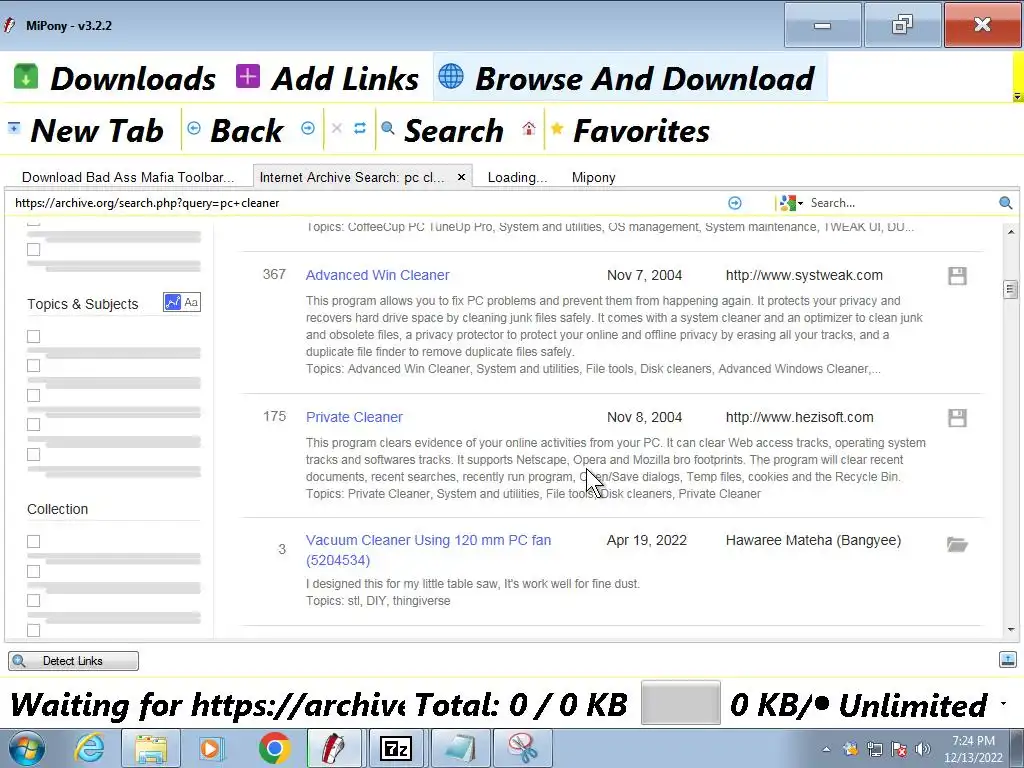Sort topics alphabetically with Aa icon
This screenshot has width=1024, height=768.
(191, 302)
